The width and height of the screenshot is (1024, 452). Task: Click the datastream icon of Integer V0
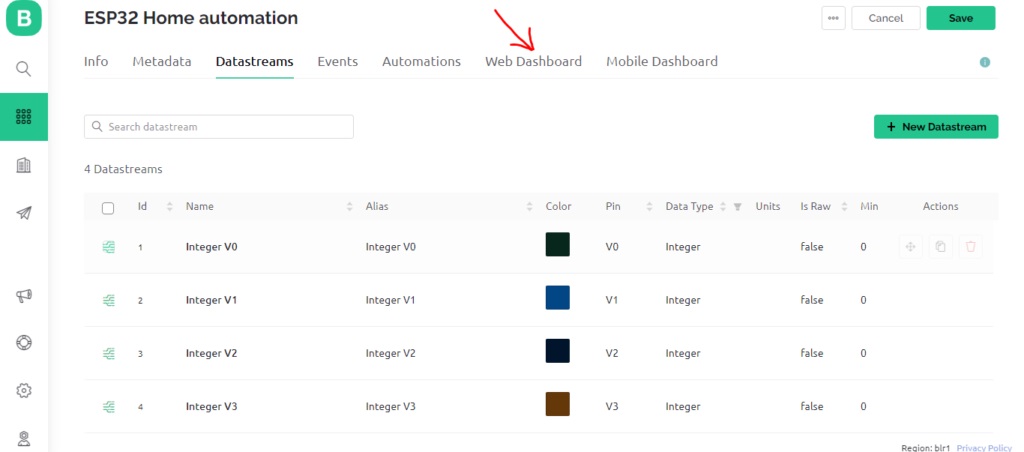pos(108,248)
